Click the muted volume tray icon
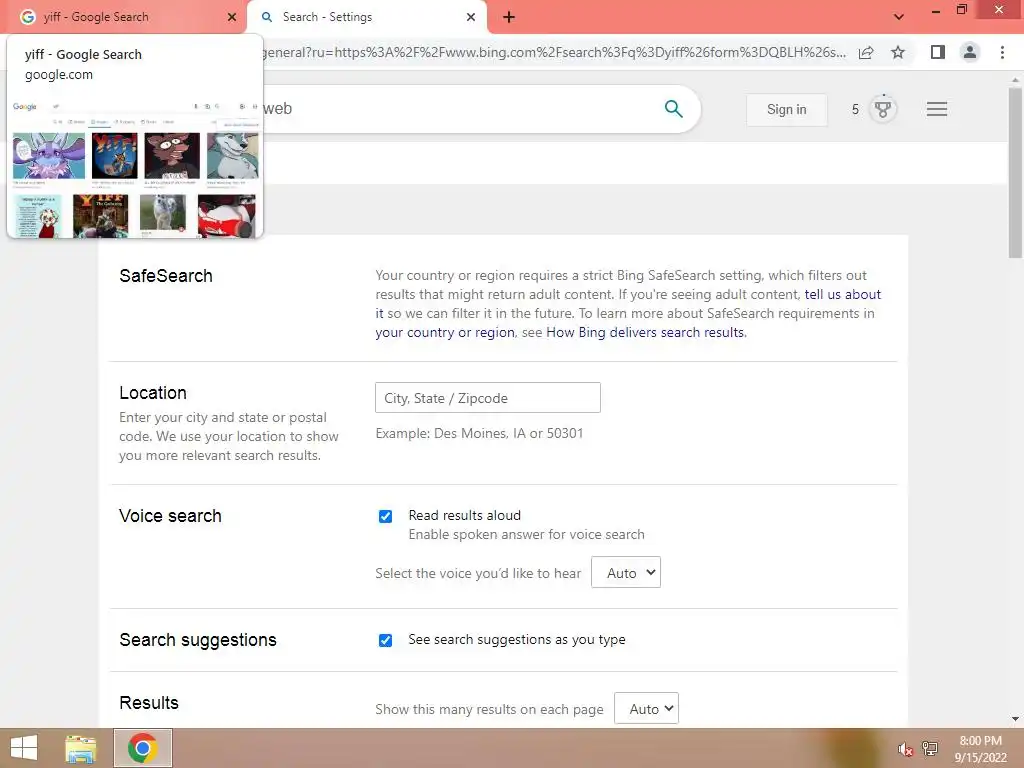The width and height of the screenshot is (1024, 768). [x=905, y=749]
